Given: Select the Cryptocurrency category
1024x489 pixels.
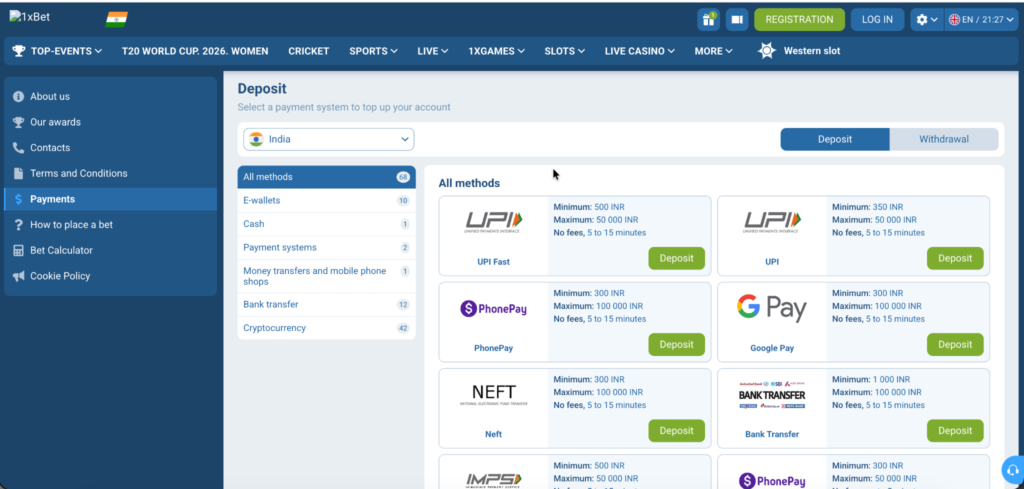Looking at the screenshot, I should click(327, 328).
